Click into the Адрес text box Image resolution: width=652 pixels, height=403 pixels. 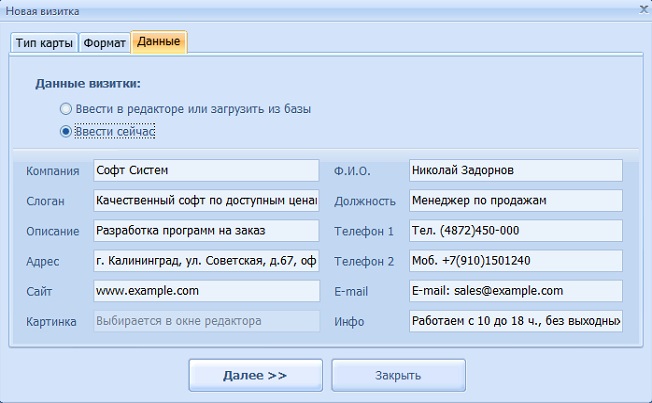tap(206, 261)
